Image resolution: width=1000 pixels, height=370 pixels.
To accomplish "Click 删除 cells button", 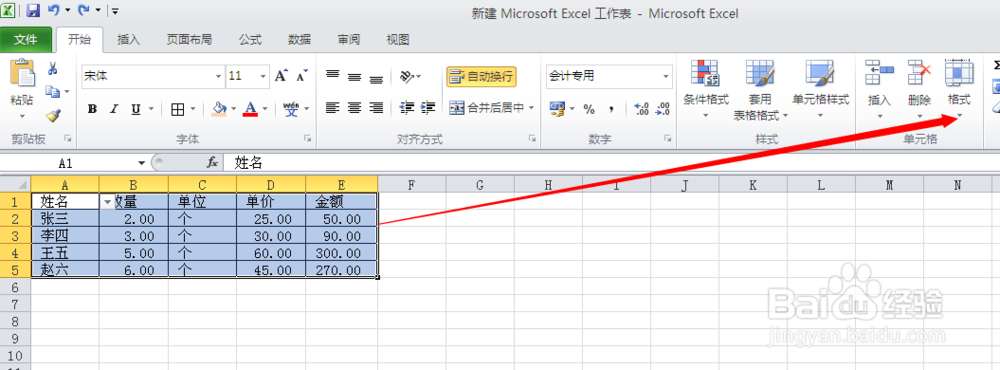I will (920, 89).
